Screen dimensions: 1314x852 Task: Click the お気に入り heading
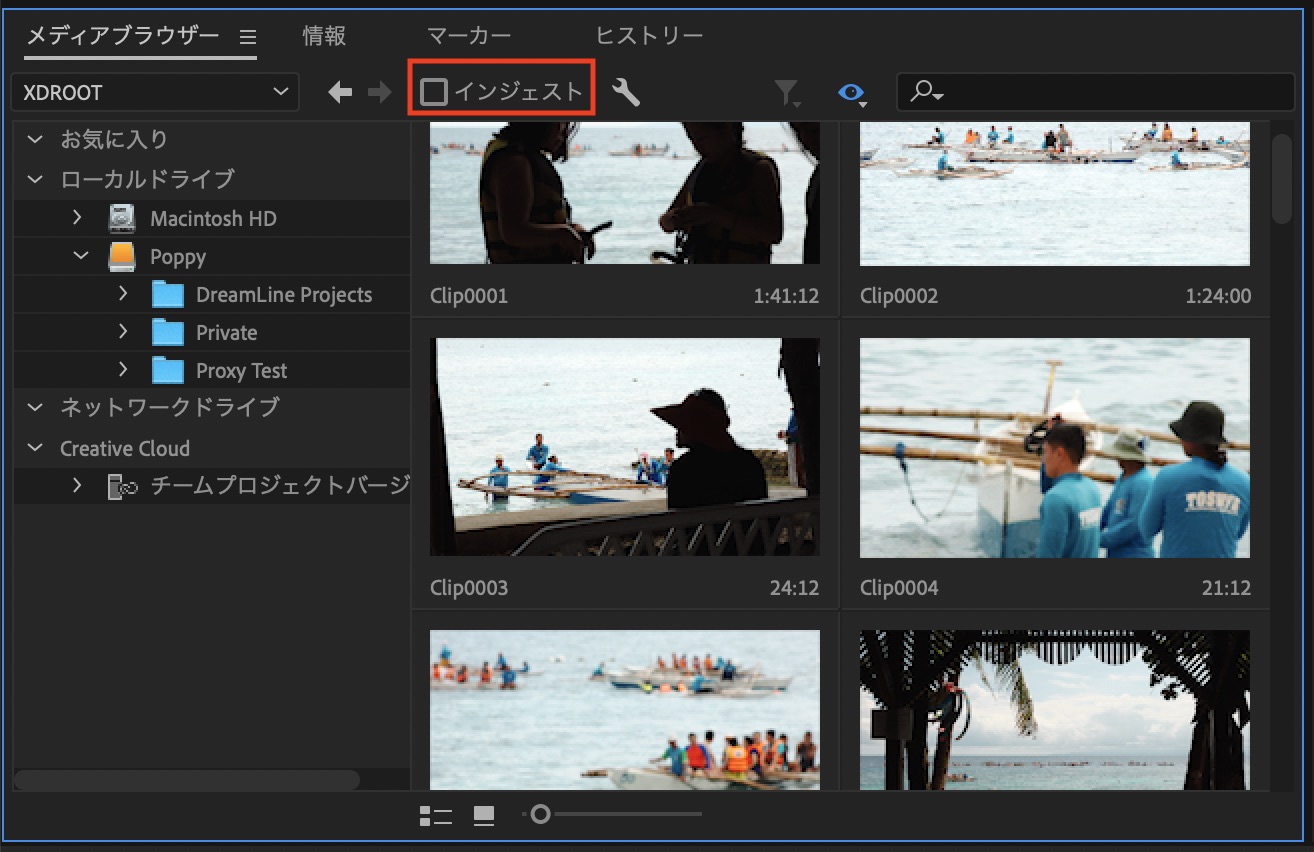[x=114, y=140]
